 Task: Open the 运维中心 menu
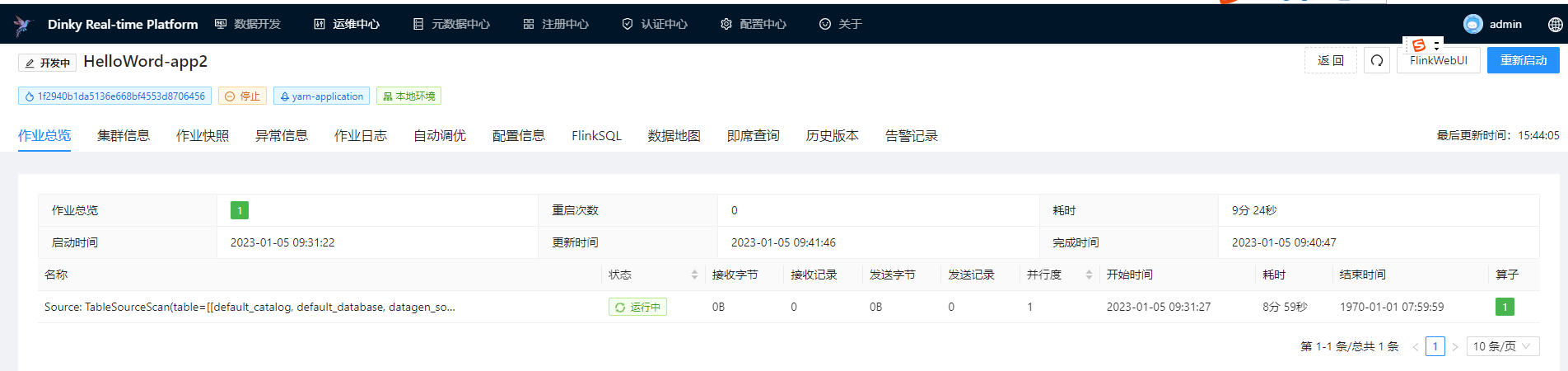tap(347, 24)
